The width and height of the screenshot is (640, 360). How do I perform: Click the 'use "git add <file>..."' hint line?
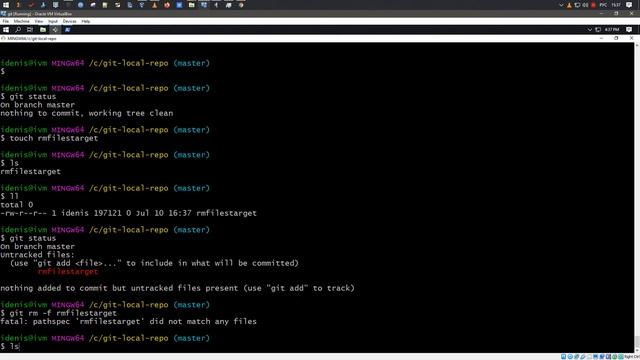tap(154, 263)
